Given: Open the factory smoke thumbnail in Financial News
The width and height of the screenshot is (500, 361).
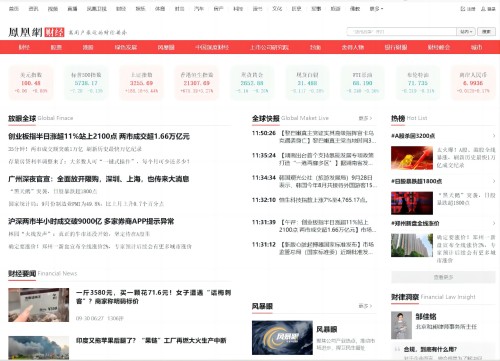Looking at the screenshot, I should [39, 348].
